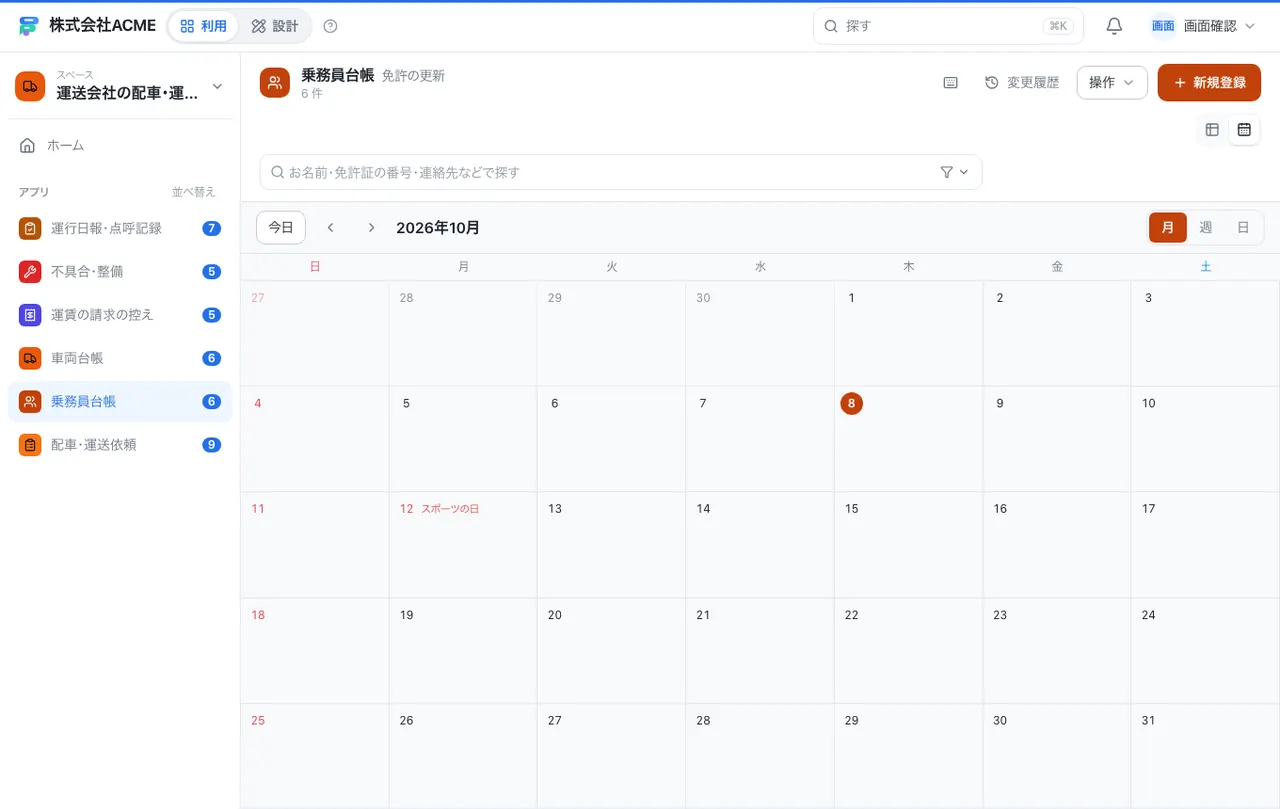Viewport: 1280px width, 809px height.
Task: Open the 操作 dropdown menu
Action: [1112, 83]
